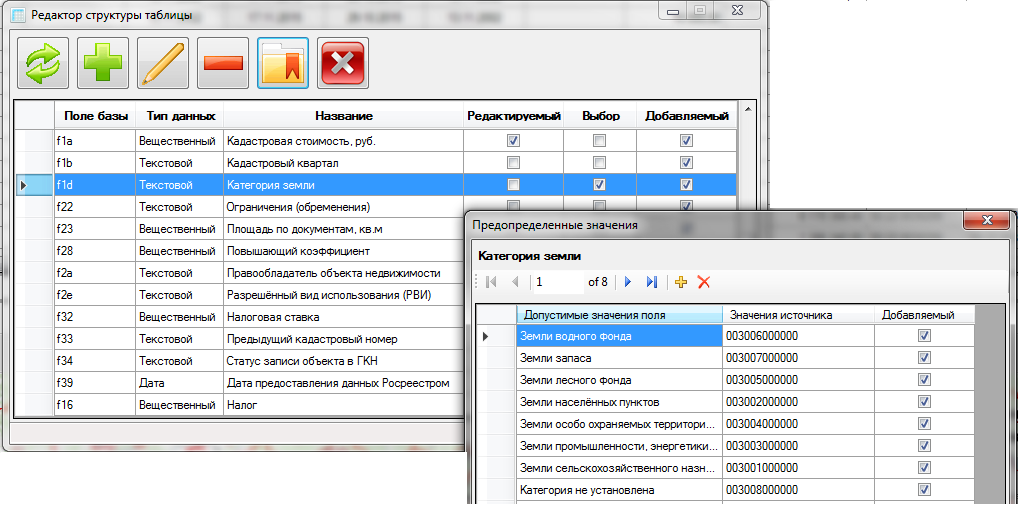Go to last record in navigator
Viewport: 1018px width, 508px height.
coord(652,282)
